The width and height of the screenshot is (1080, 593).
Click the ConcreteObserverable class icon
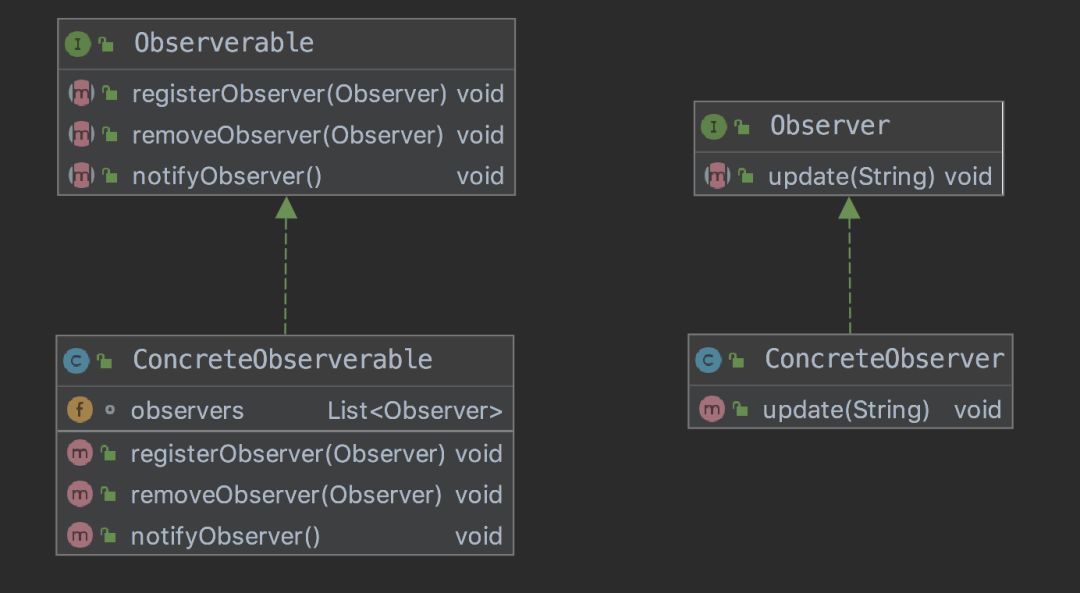point(76,361)
